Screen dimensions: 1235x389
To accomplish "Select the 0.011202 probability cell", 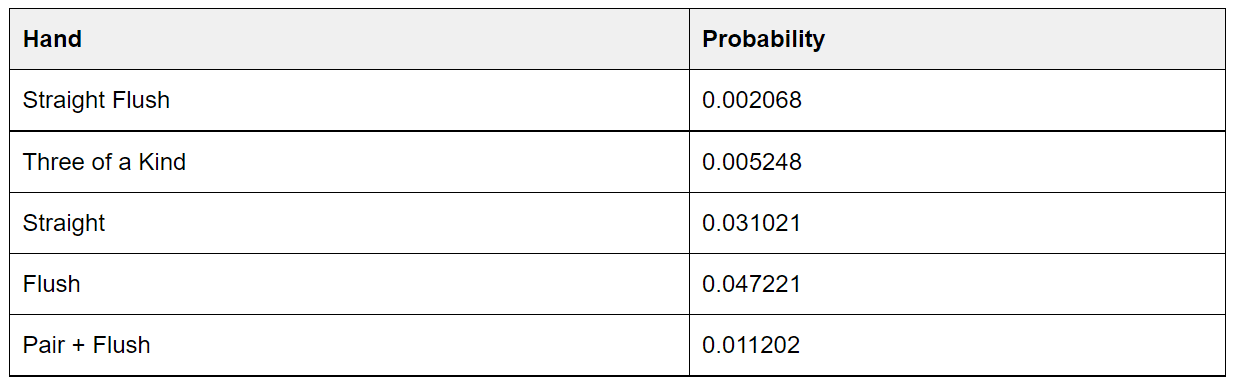I will (957, 345).
